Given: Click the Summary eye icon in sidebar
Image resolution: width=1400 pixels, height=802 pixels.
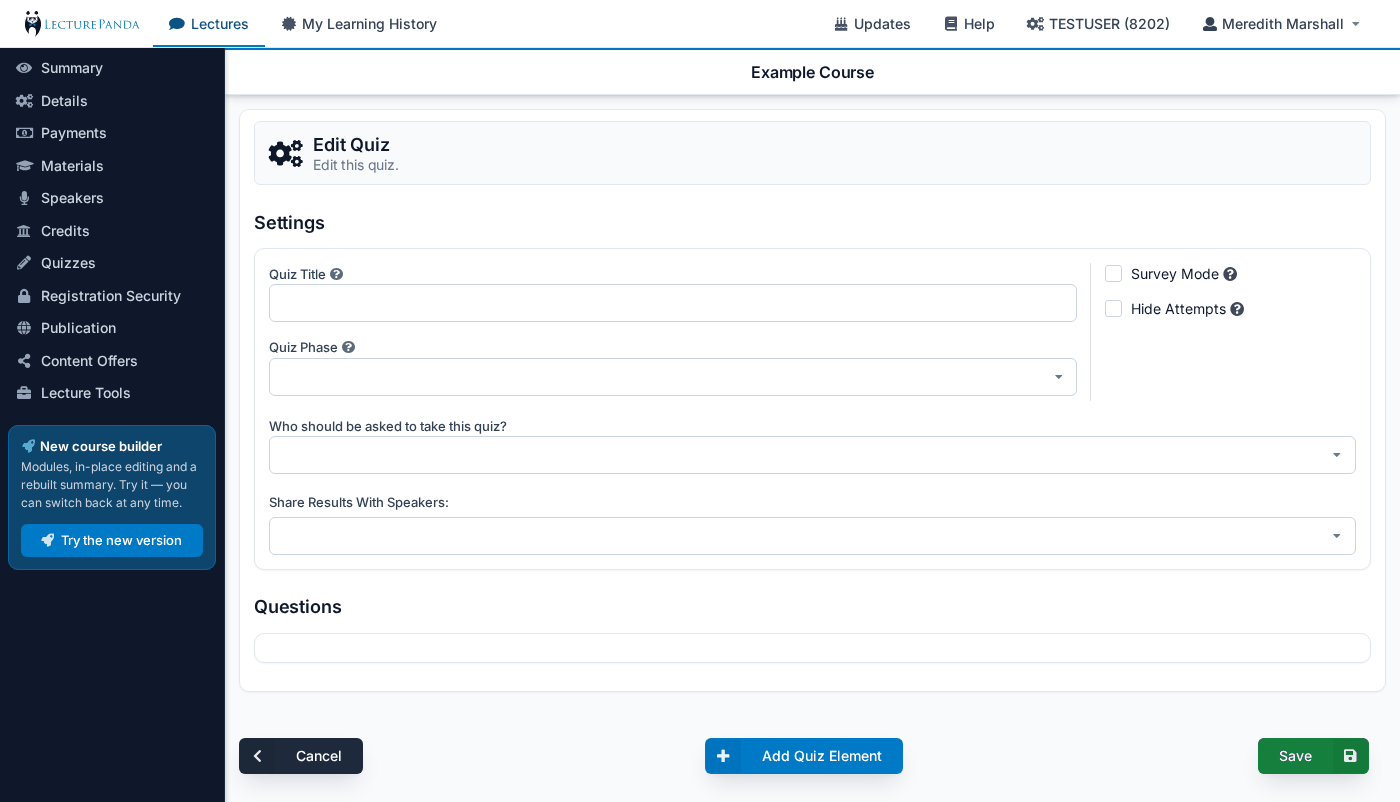Looking at the screenshot, I should click(24, 68).
